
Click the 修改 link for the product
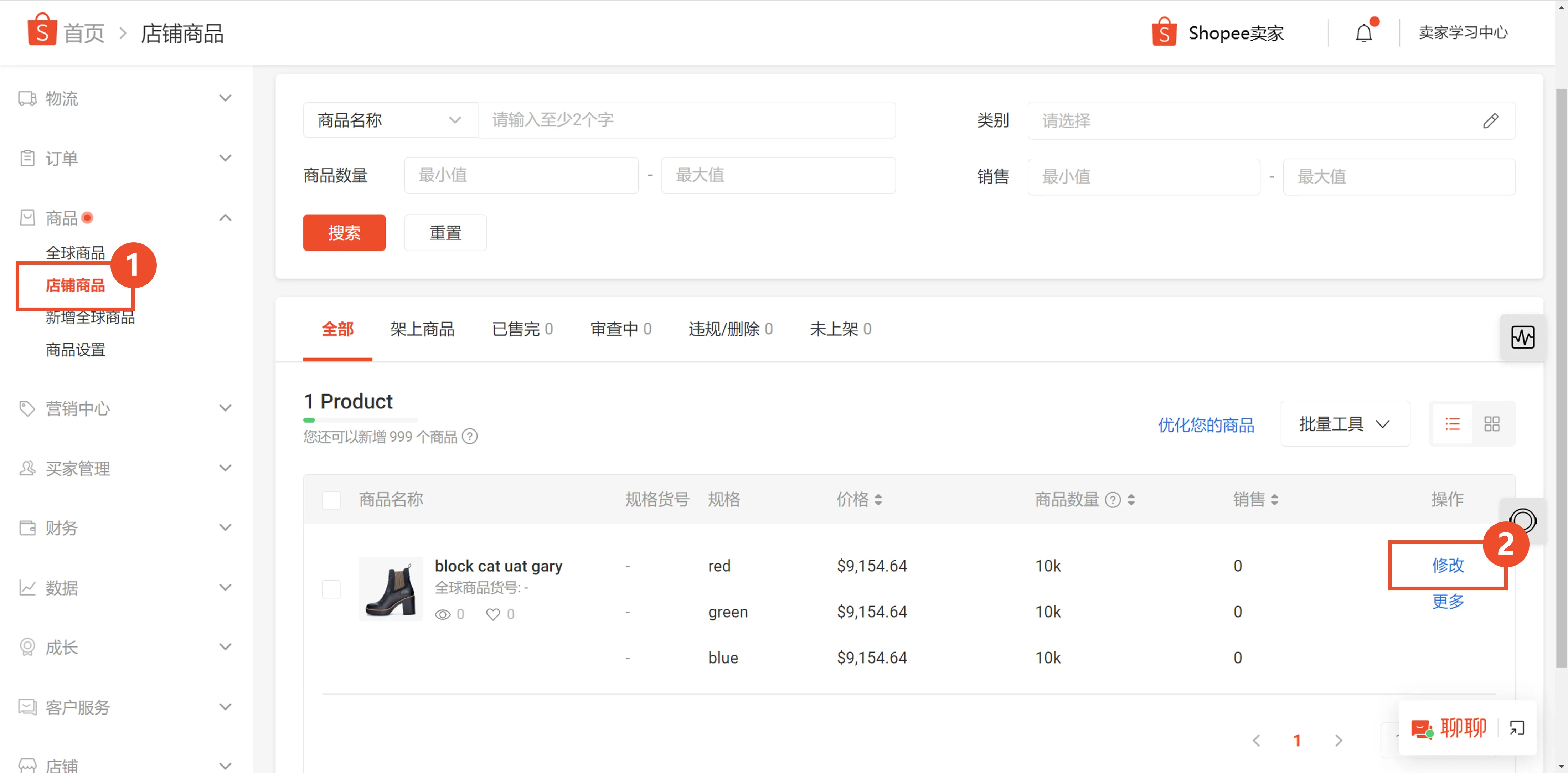[1448, 566]
